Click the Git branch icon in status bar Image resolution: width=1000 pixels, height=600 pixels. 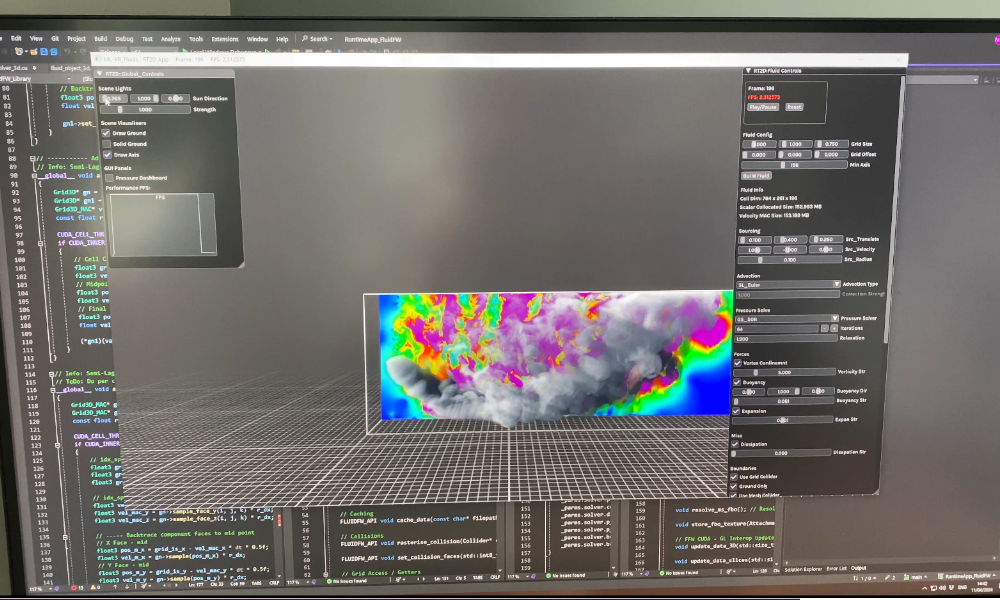(x=907, y=576)
